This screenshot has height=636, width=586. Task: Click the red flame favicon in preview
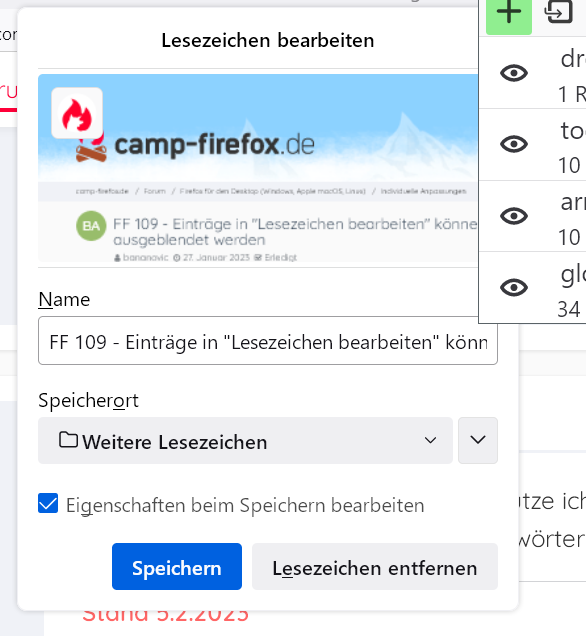(77, 113)
